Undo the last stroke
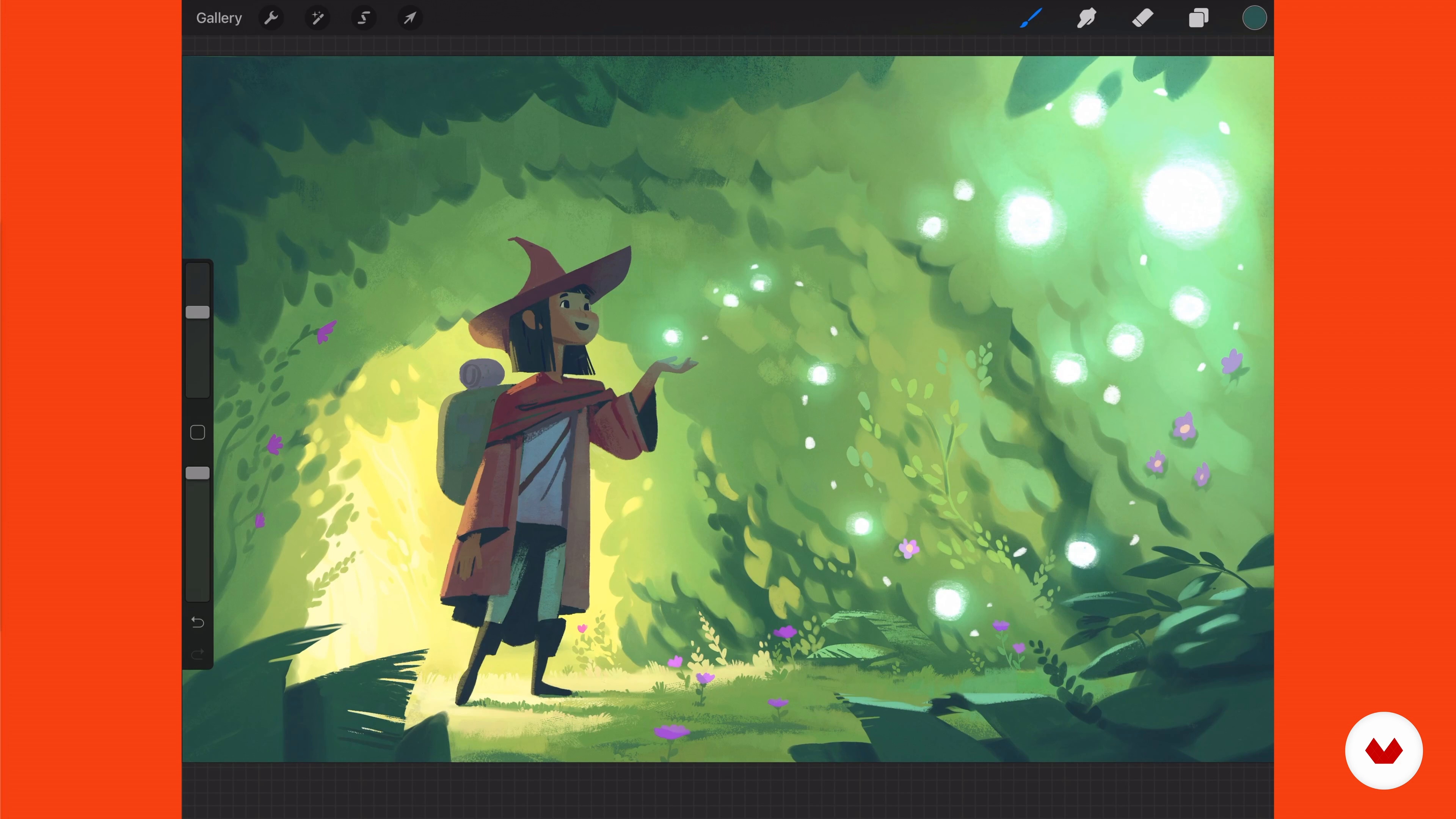 197,622
